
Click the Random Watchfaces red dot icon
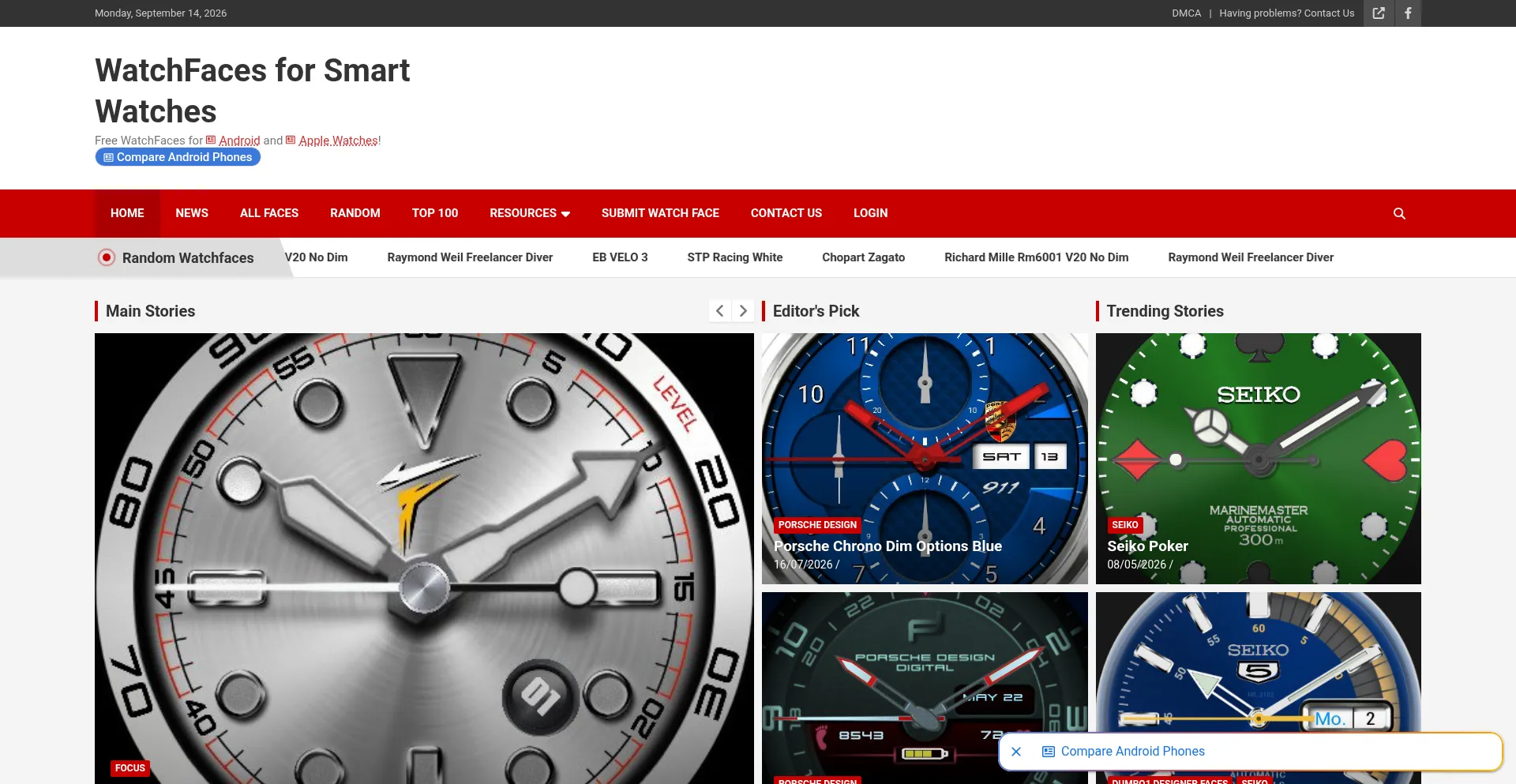click(x=107, y=257)
